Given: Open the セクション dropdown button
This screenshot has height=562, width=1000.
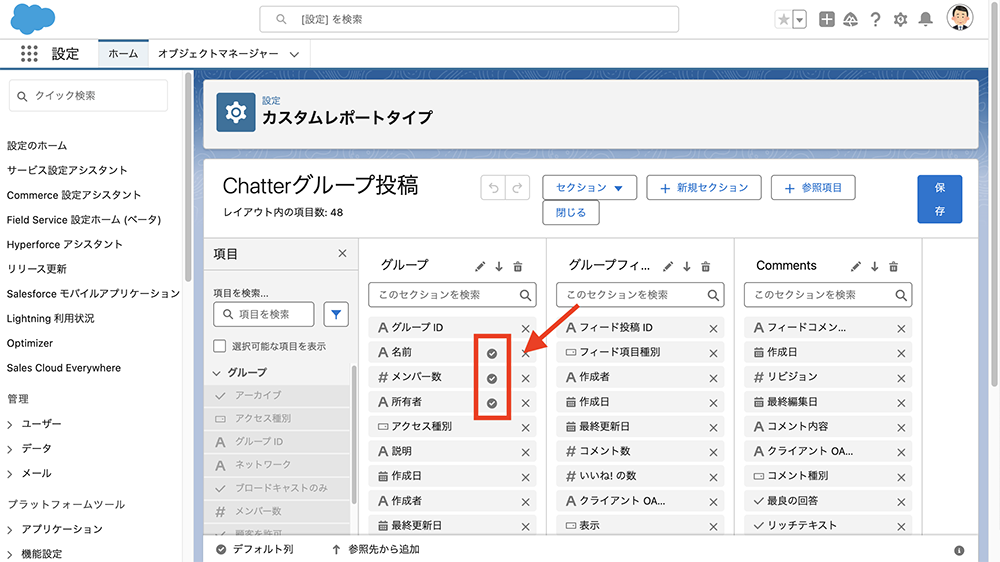Looking at the screenshot, I should pos(589,188).
